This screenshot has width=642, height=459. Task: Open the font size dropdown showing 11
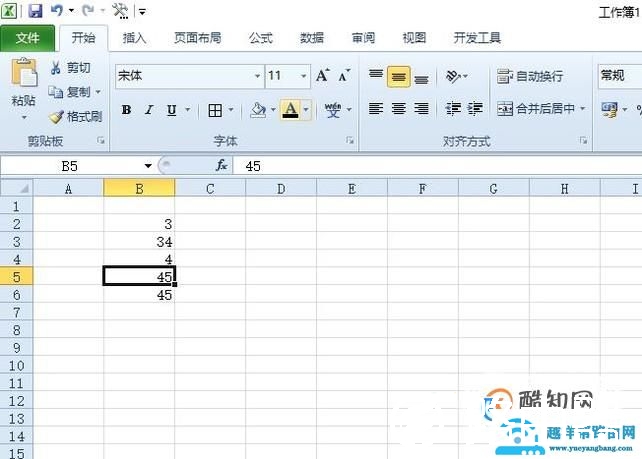[x=303, y=76]
